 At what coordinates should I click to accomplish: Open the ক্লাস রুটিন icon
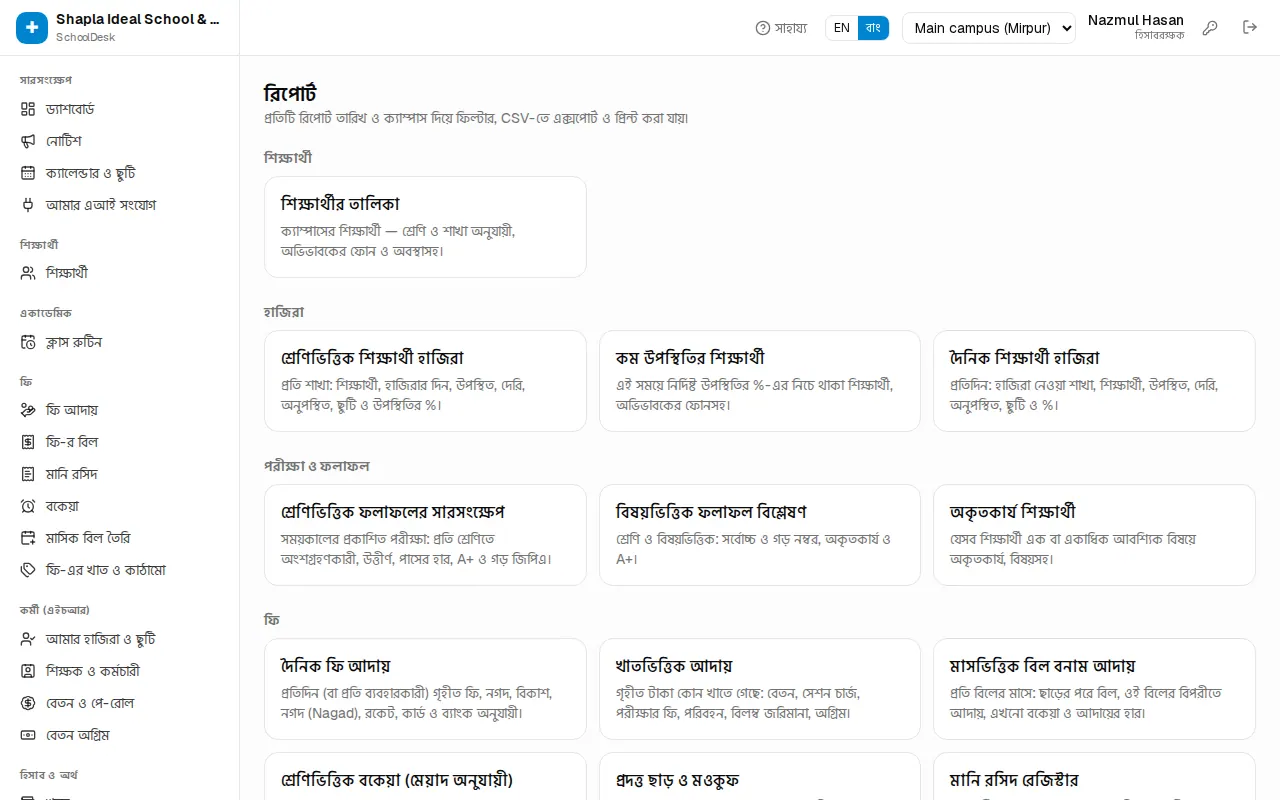[x=28, y=342]
